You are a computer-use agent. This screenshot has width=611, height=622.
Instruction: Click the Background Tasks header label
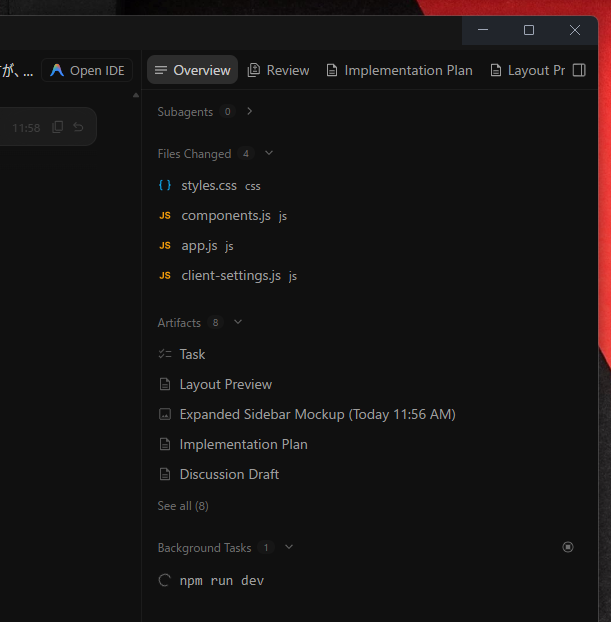click(x=205, y=548)
